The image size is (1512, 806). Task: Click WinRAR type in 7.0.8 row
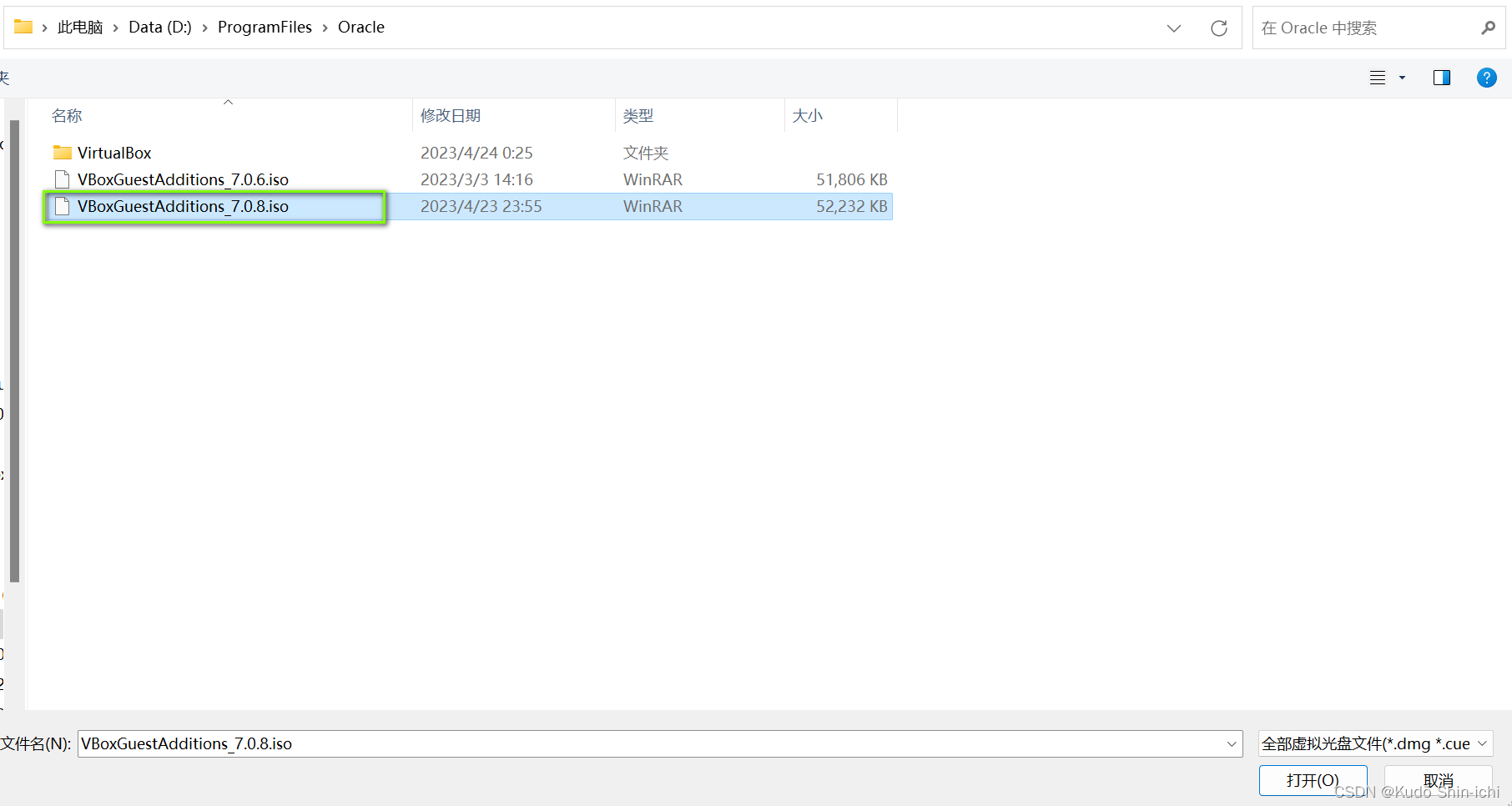[653, 206]
